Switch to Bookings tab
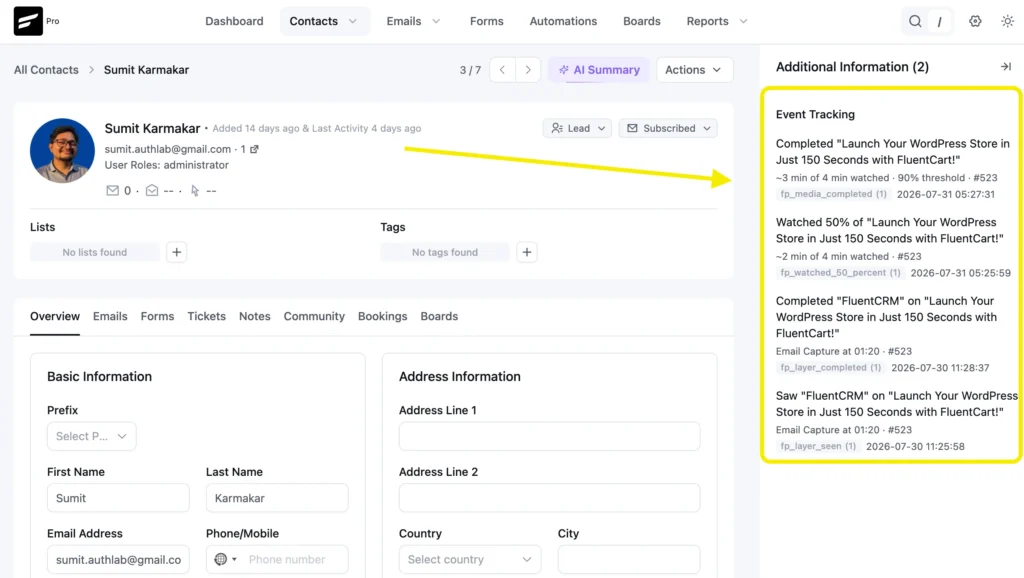Screen dimensions: 1024x578 [x=382, y=316]
